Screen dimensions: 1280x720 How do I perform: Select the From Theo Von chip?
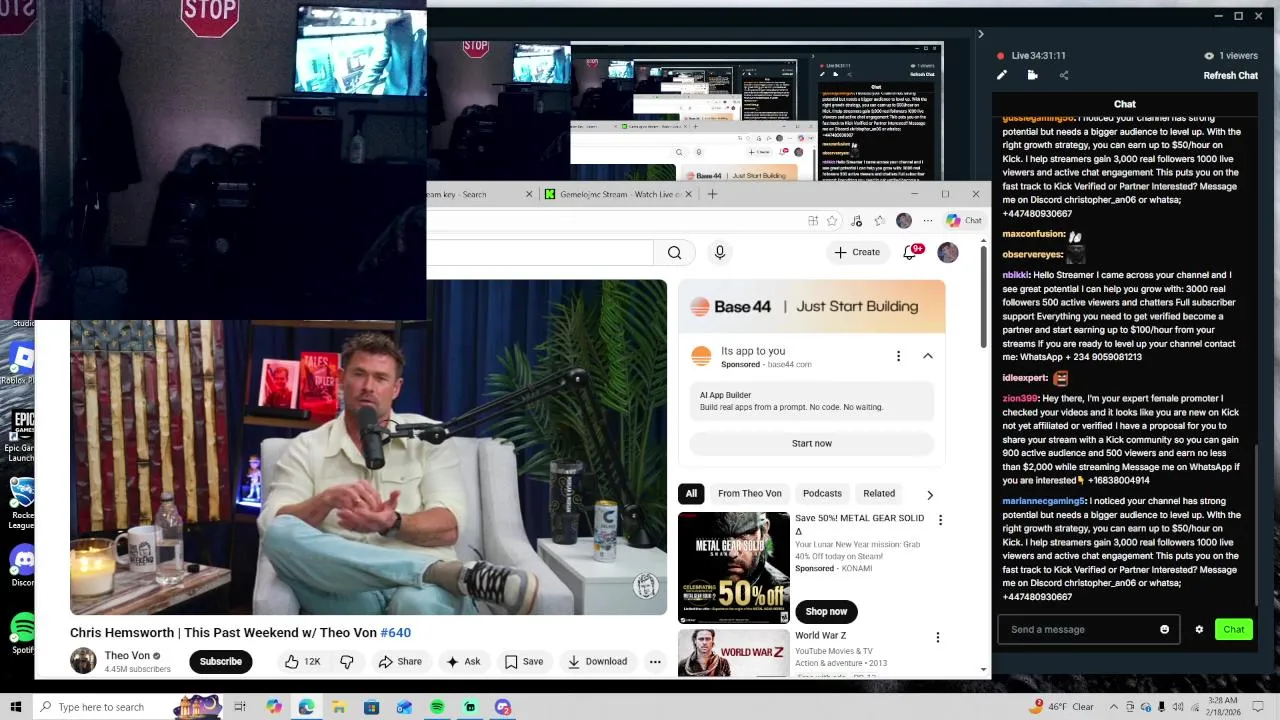pos(750,493)
